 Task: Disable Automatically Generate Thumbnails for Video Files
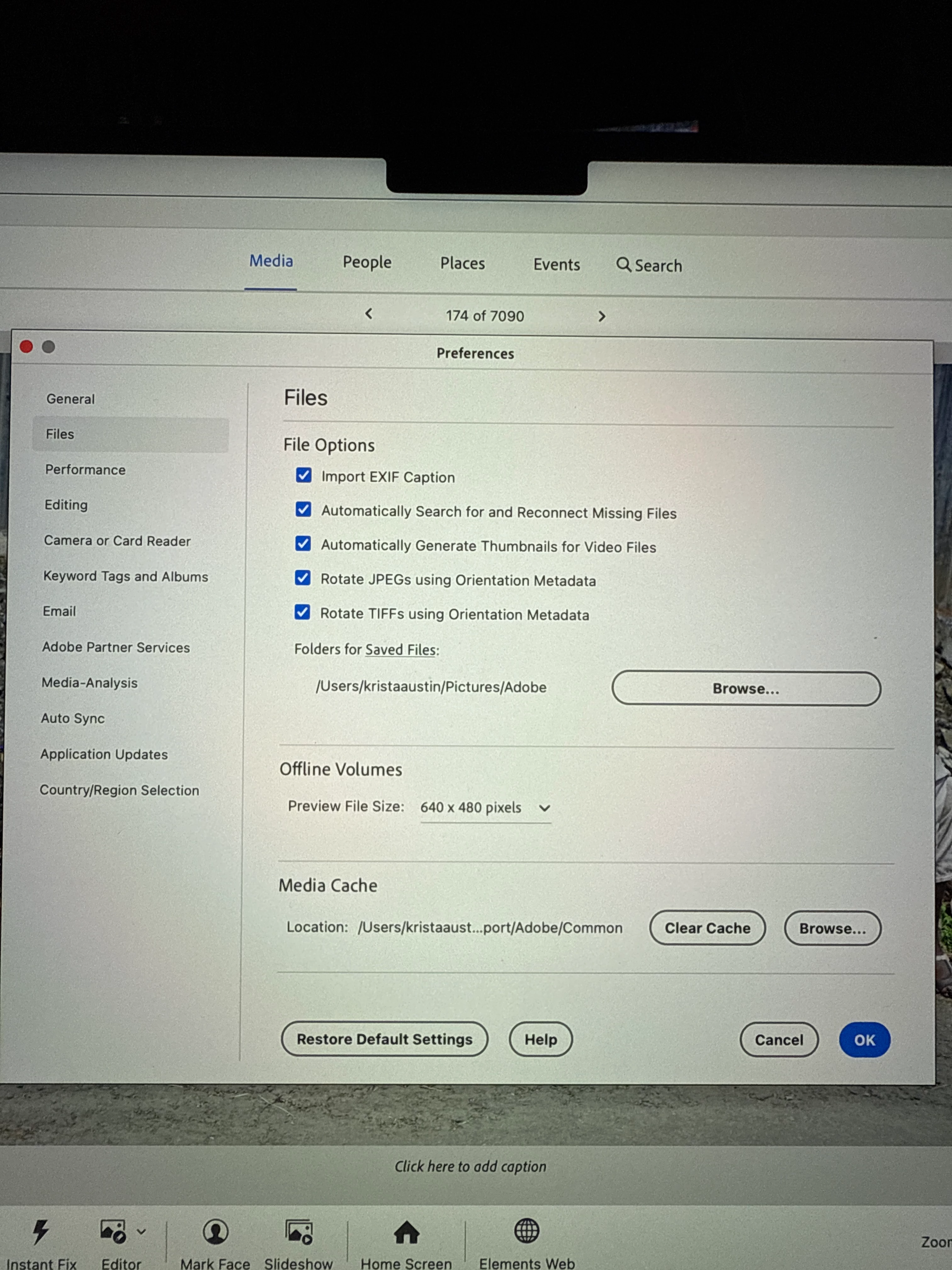tap(303, 544)
